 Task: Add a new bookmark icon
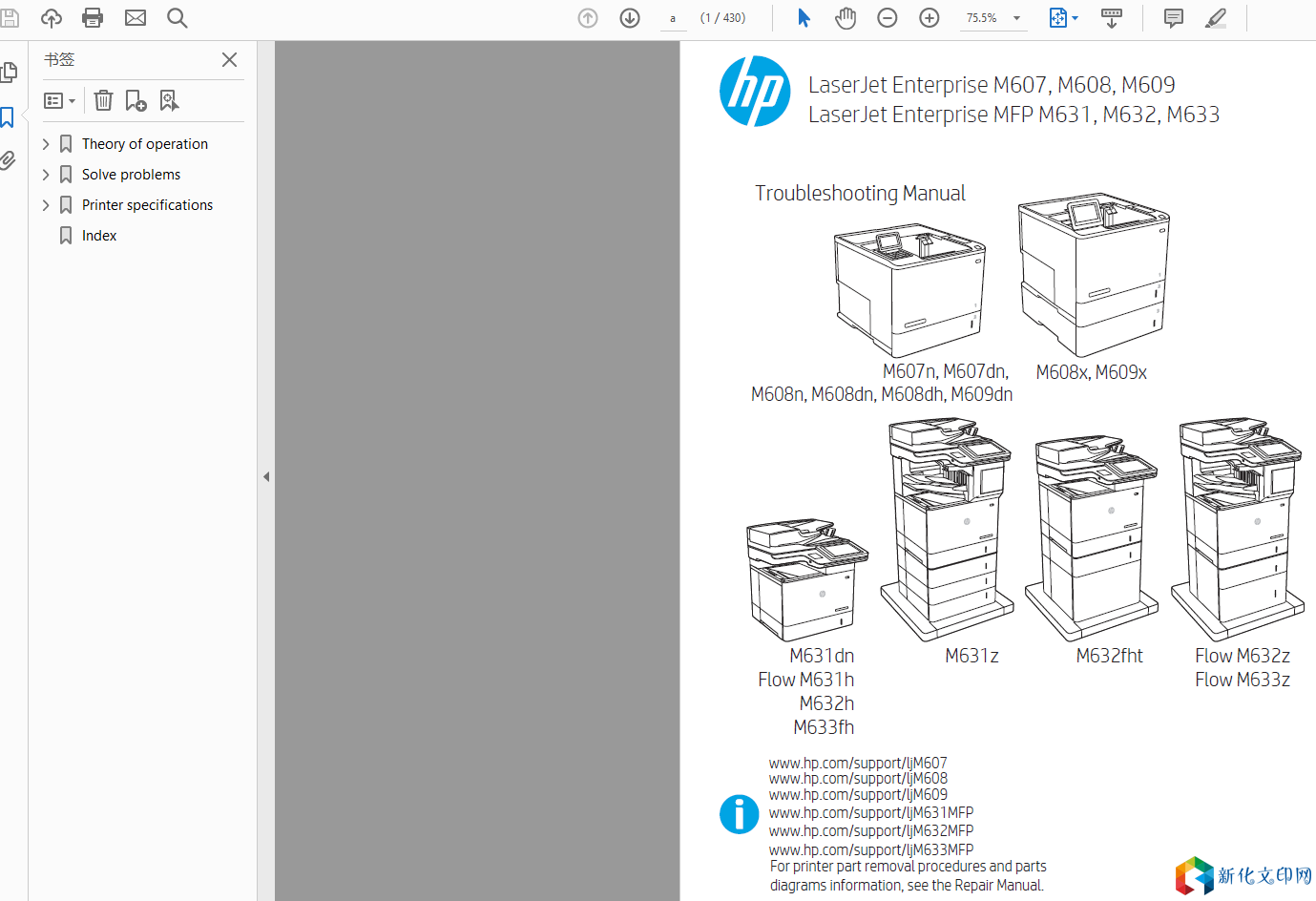click(136, 100)
